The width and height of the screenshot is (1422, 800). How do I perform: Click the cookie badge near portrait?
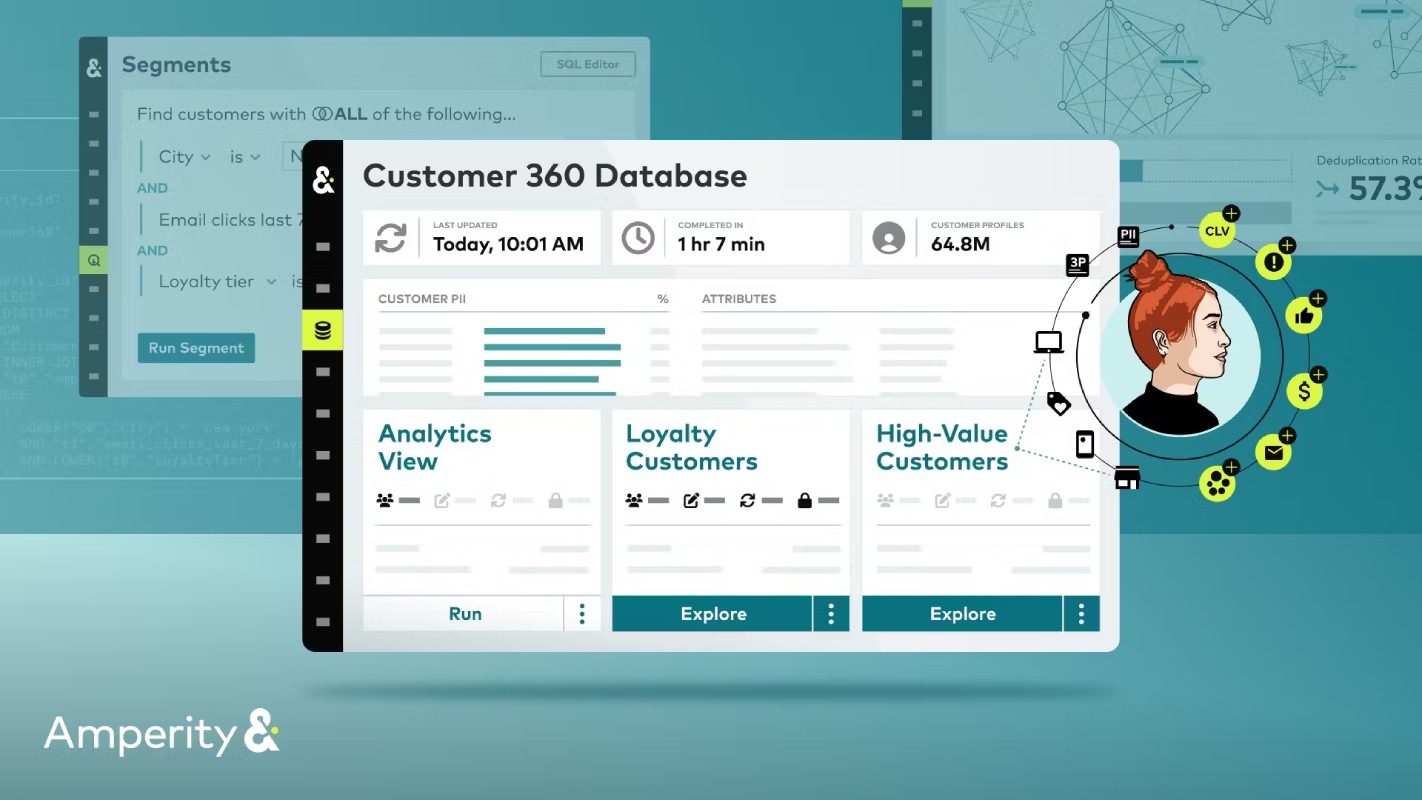[x=1217, y=484]
